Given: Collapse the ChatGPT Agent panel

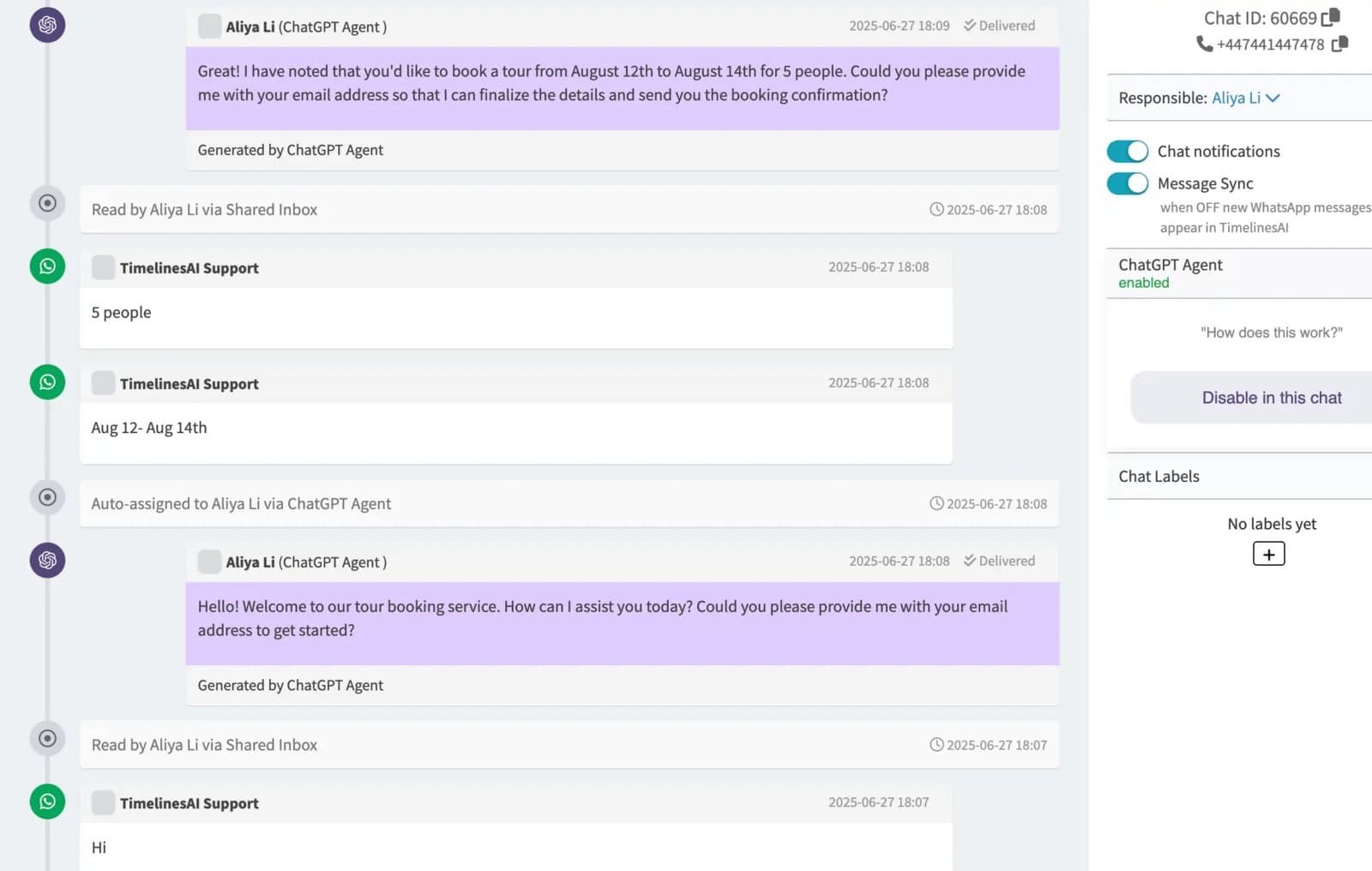Looking at the screenshot, I should 1170,264.
